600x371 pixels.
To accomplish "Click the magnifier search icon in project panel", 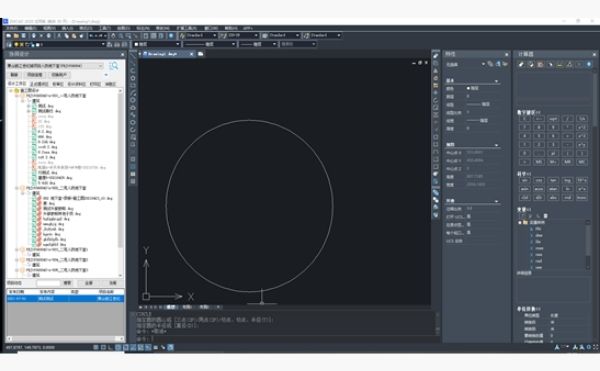I will coord(114,66).
